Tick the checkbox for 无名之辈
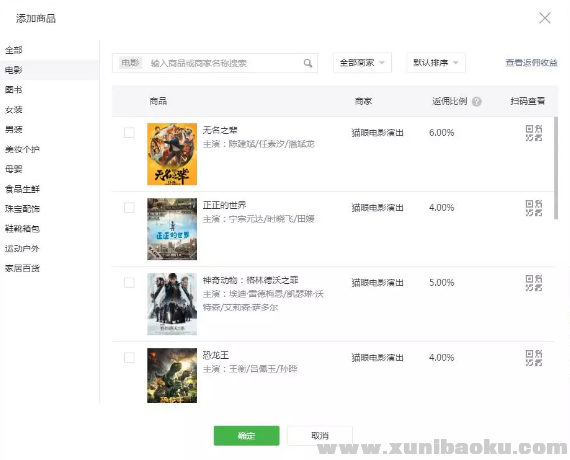Image resolution: width=570 pixels, height=460 pixels. point(129,133)
